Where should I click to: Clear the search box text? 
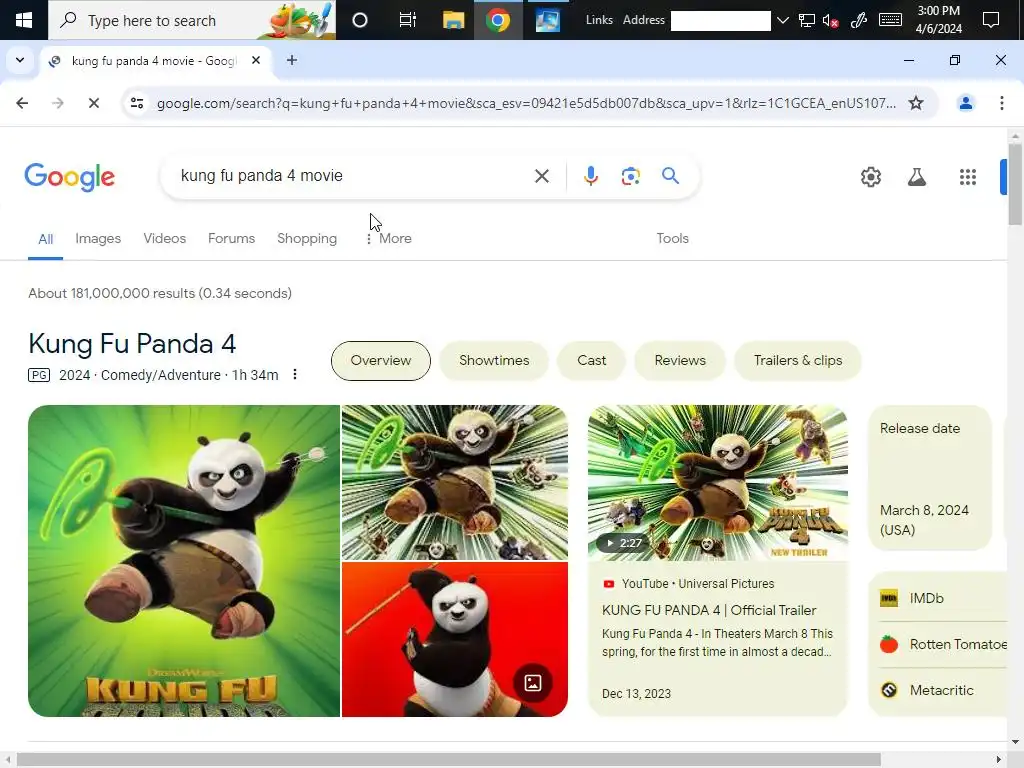point(541,176)
